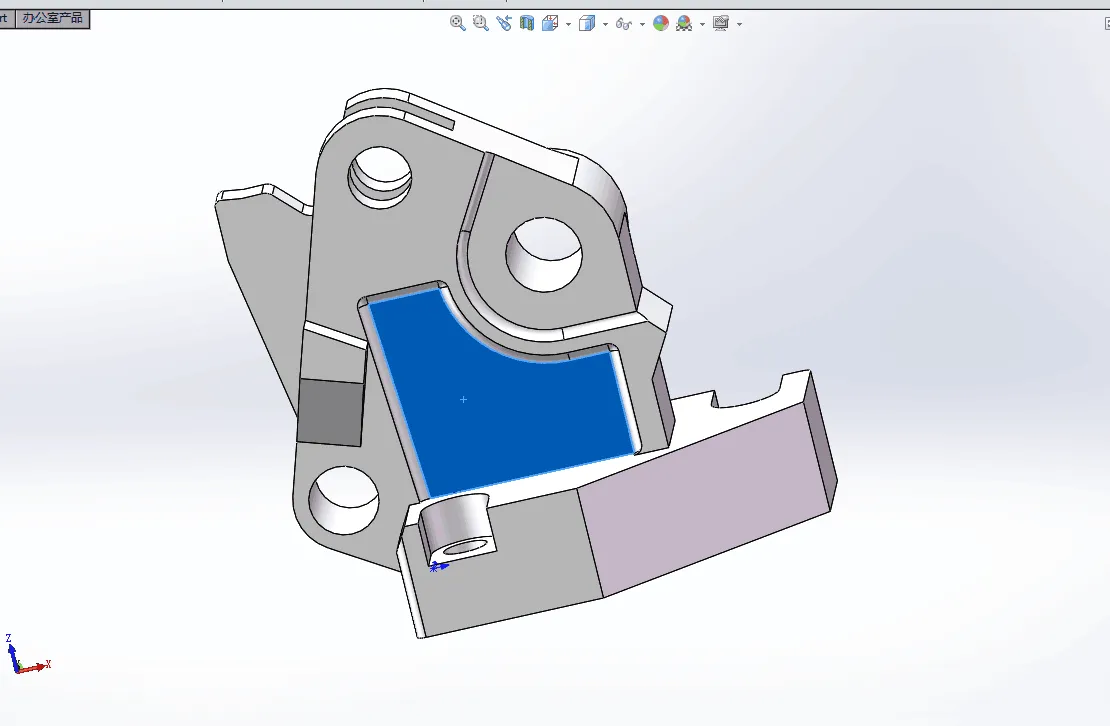
Task: Switch to the 办公室产品 tab
Action: 52,18
